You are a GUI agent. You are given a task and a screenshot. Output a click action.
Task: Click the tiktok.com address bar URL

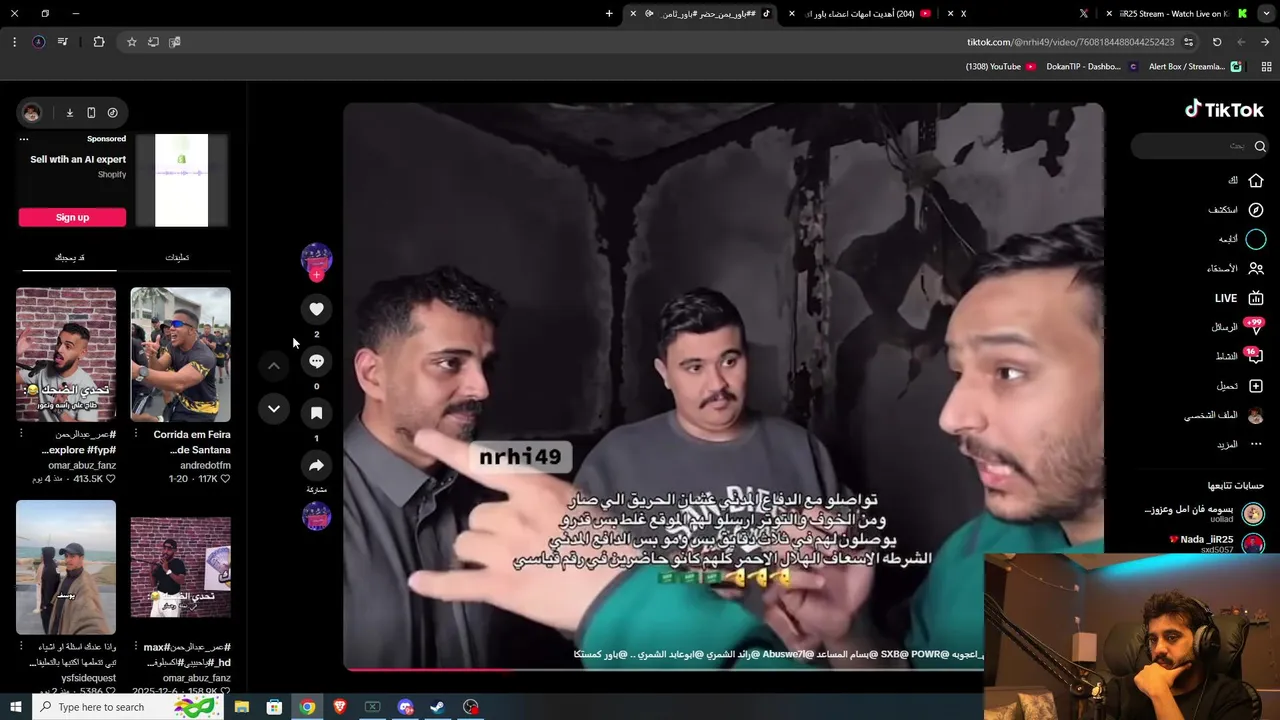[1070, 42]
